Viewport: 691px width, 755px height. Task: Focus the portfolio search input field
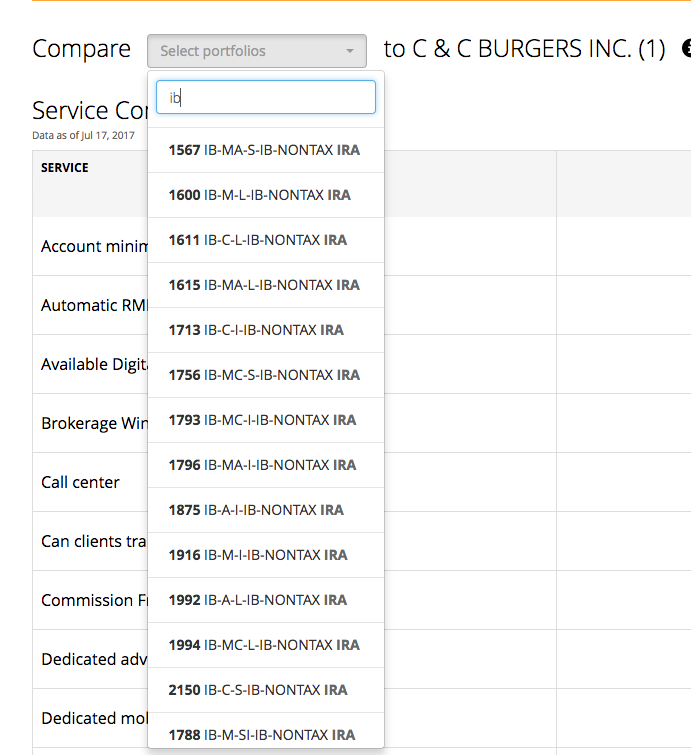click(266, 97)
